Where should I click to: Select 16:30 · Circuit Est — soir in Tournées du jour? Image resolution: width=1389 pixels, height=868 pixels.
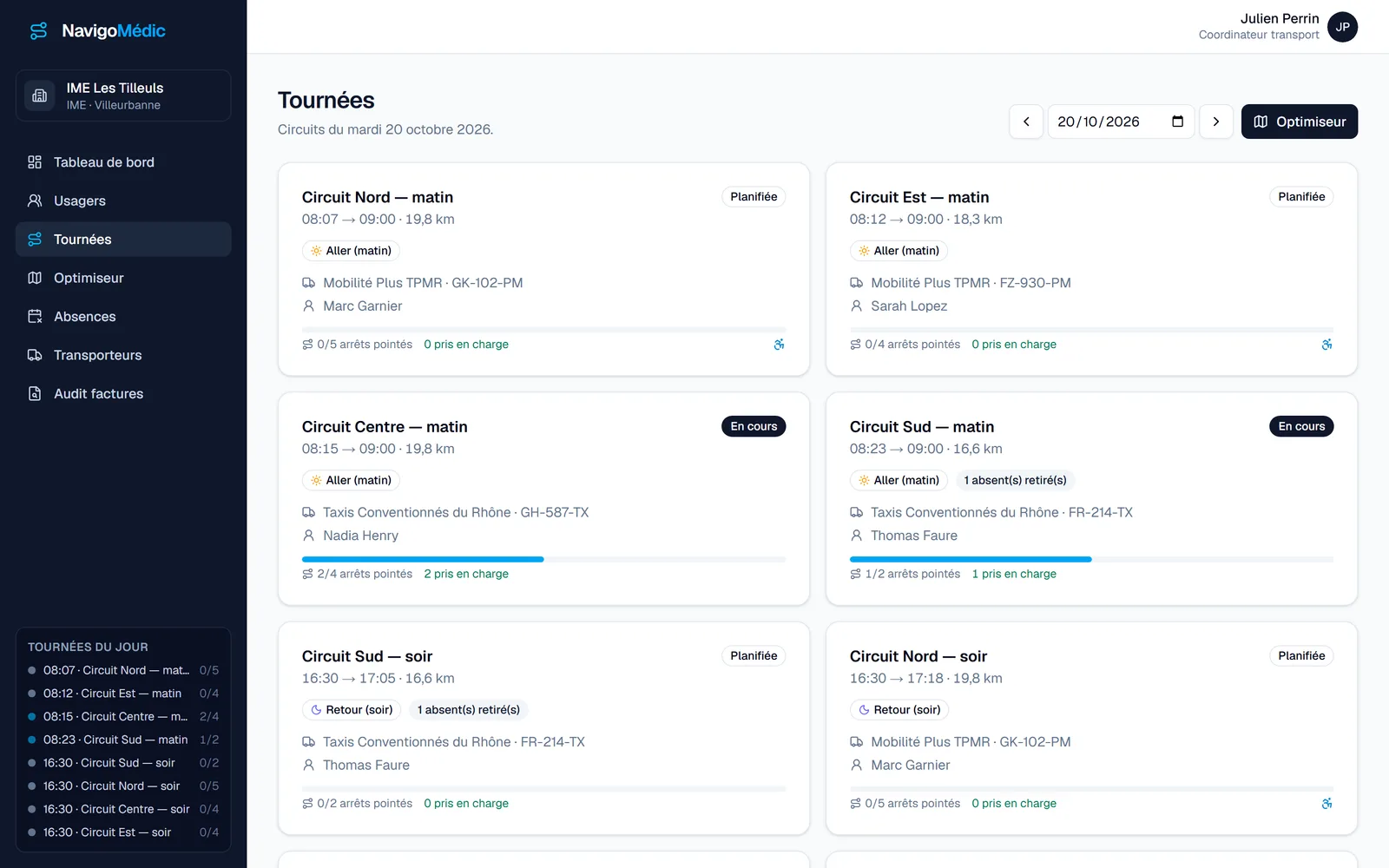pyautogui.click(x=123, y=832)
